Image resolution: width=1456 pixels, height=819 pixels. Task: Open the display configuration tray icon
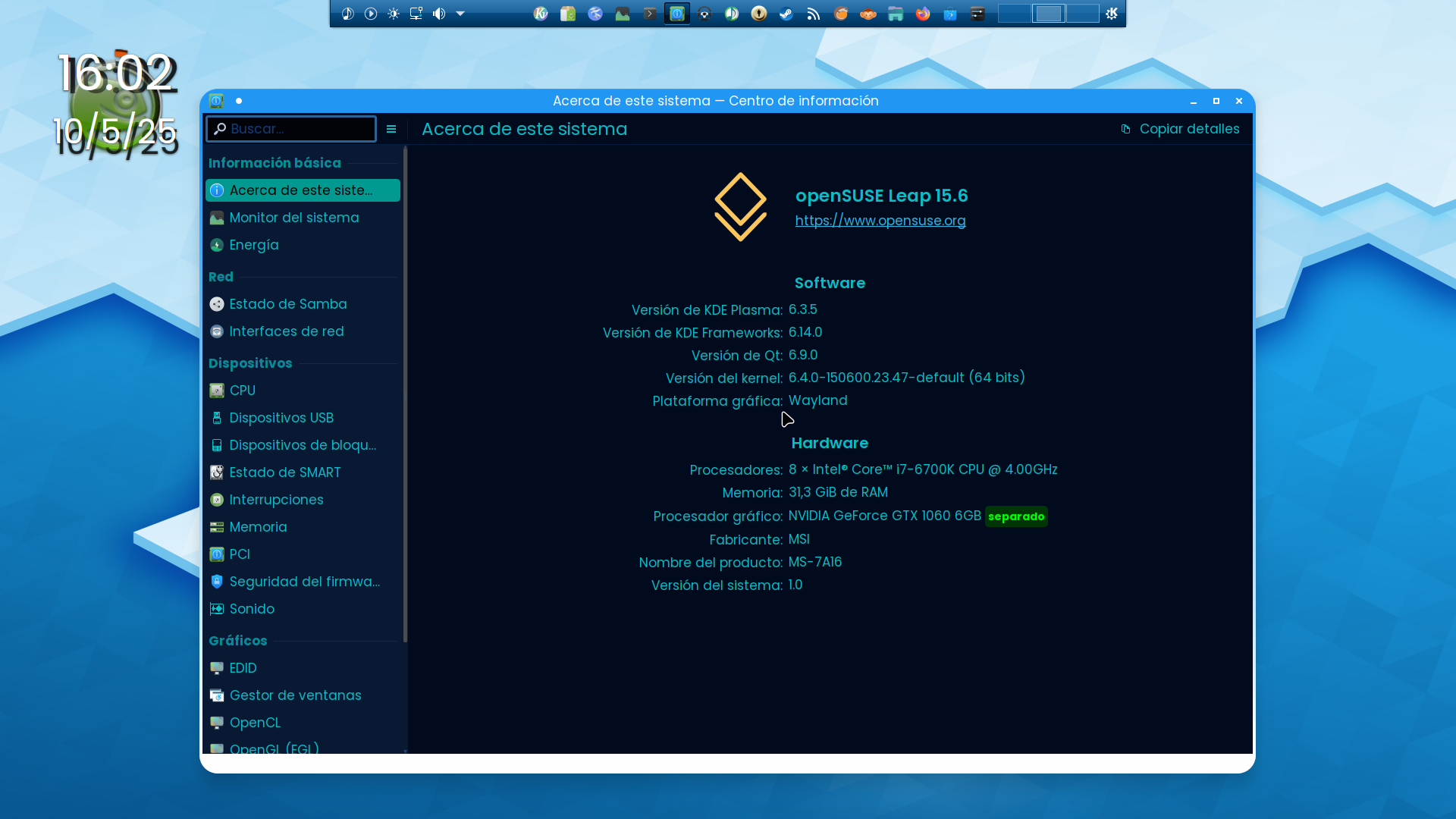click(x=416, y=14)
